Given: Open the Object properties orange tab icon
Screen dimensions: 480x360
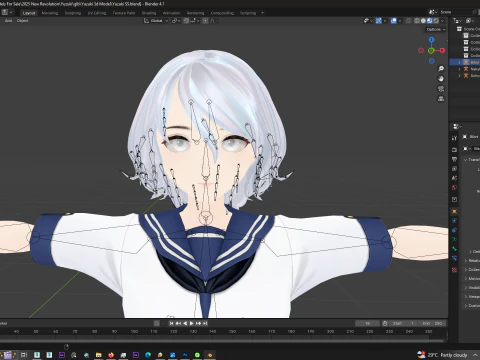Looking at the screenshot, I should (x=454, y=211).
